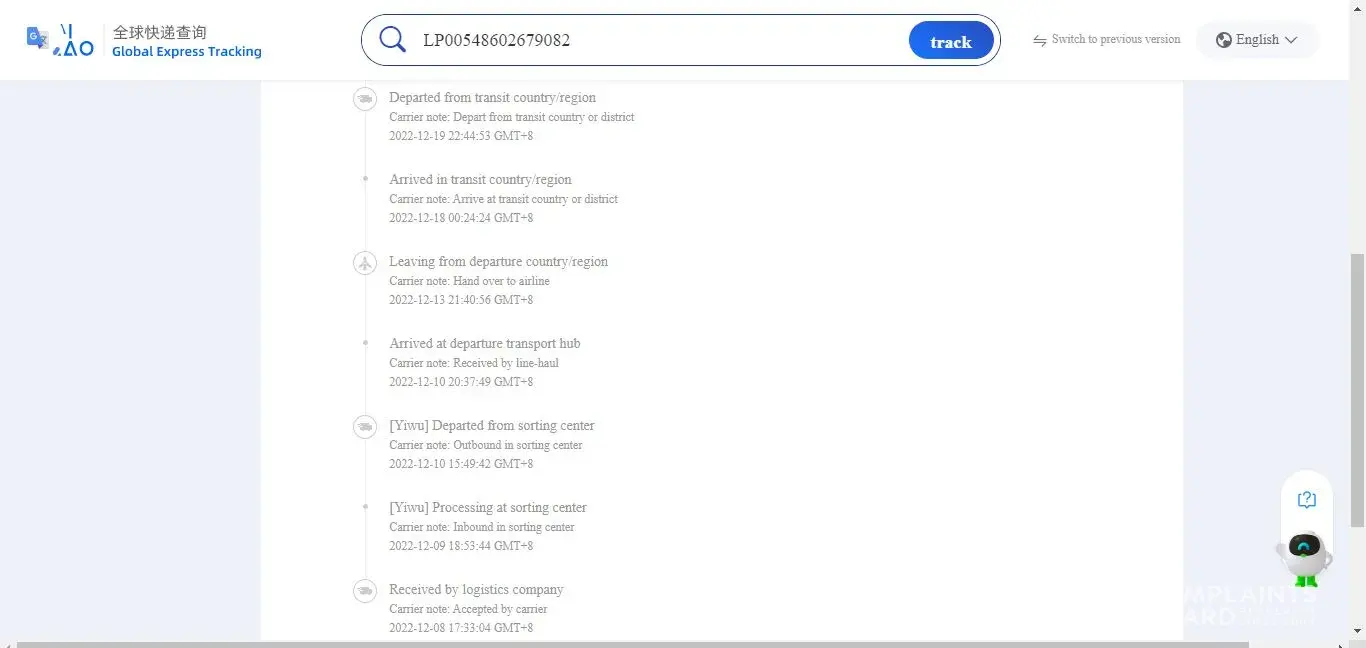Click 'Arrived in transit country/region' text
This screenshot has height=648, width=1366.
tap(480, 180)
